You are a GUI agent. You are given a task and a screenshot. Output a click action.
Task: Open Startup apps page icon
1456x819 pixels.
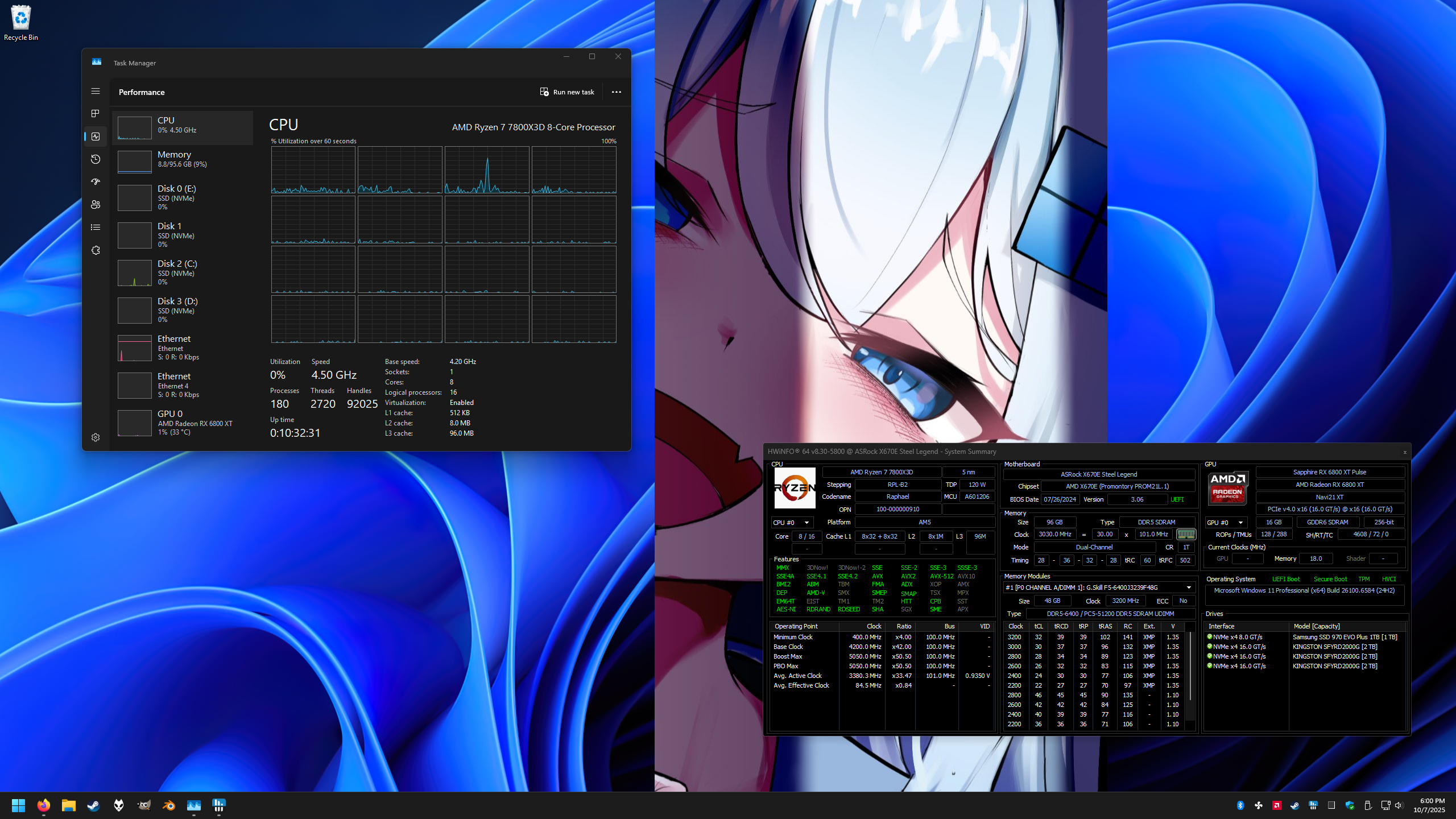click(95, 182)
